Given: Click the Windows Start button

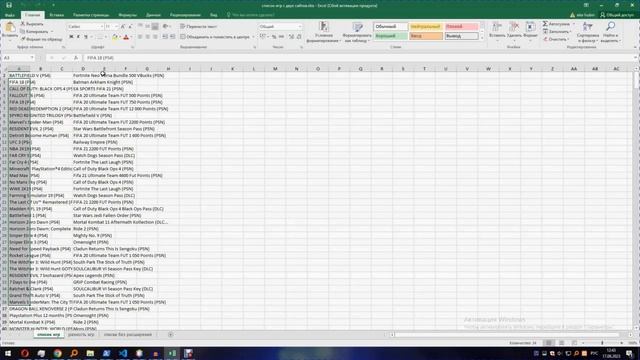Looking at the screenshot, I should [x=8, y=353].
